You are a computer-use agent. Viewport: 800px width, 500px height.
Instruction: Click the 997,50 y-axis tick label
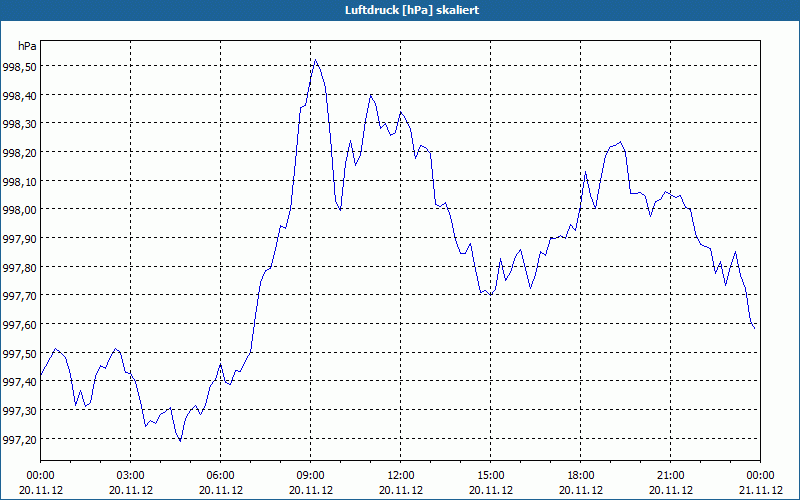18,353
